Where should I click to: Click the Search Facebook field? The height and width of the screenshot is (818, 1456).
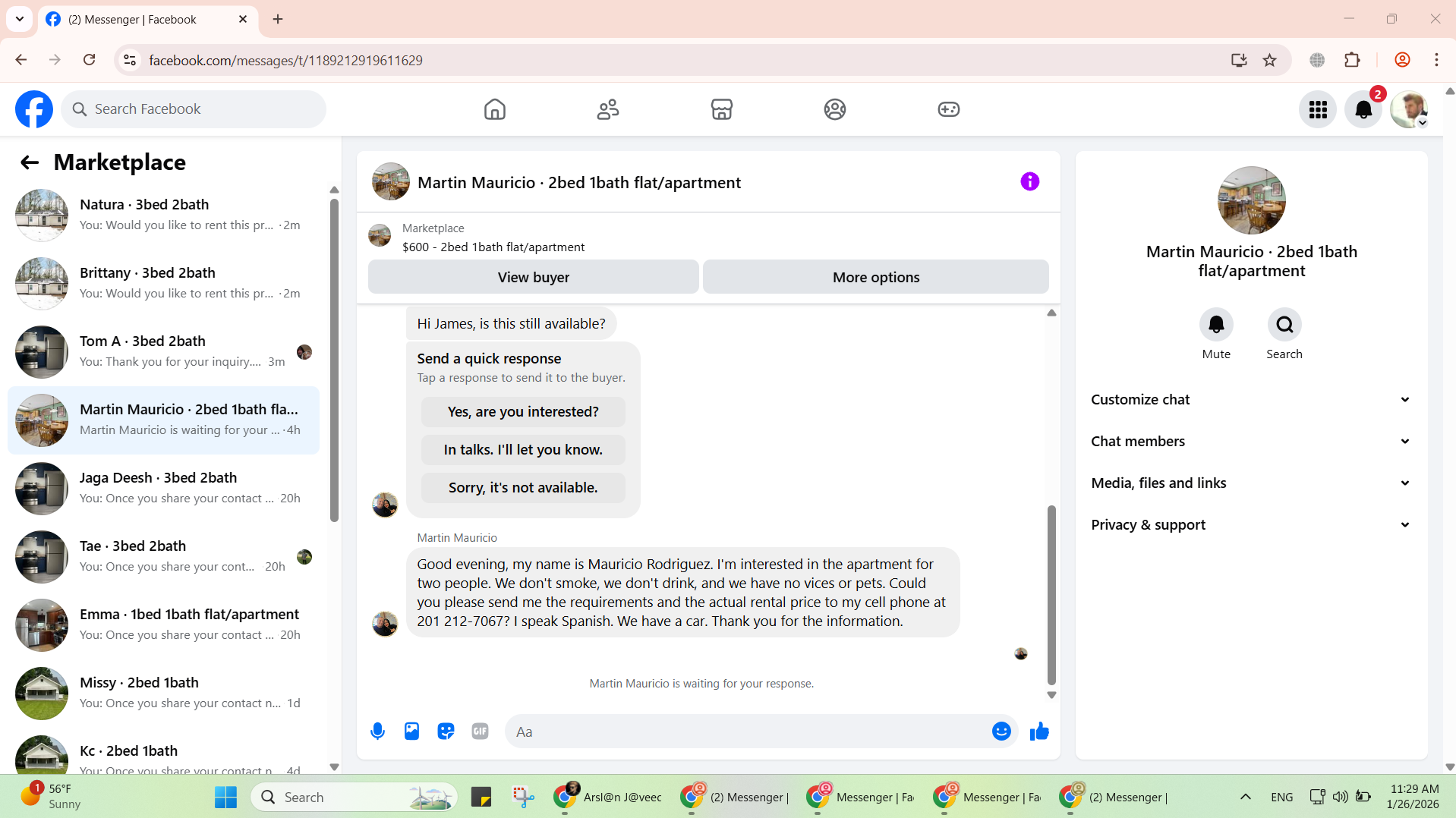coord(194,109)
